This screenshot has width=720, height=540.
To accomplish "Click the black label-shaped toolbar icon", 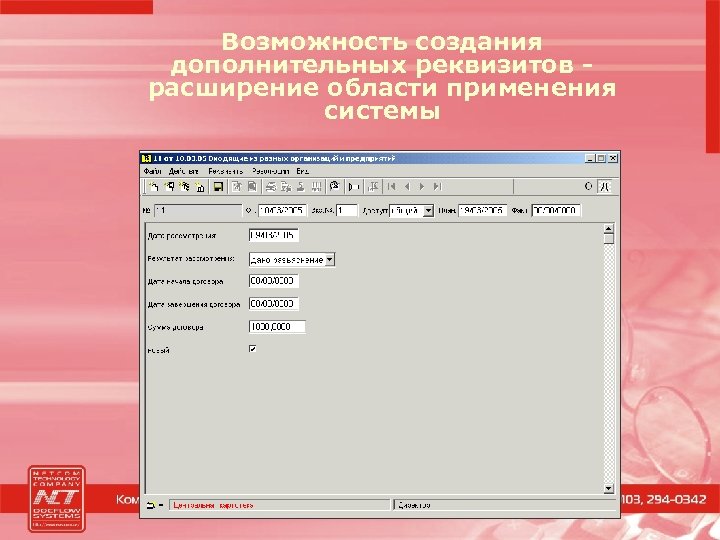I will (354, 186).
